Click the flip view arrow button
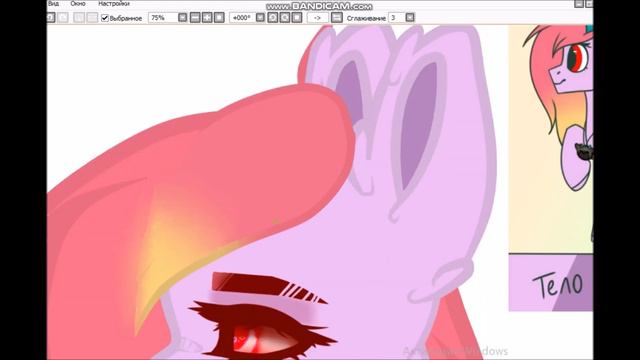The height and width of the screenshot is (360, 640). [317, 18]
